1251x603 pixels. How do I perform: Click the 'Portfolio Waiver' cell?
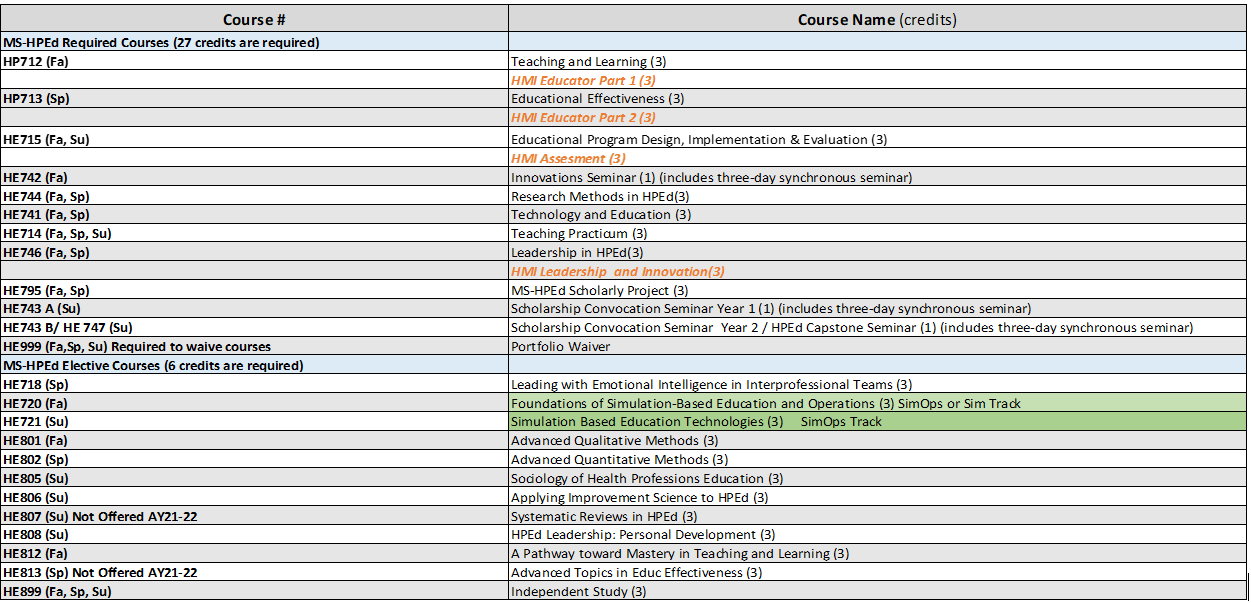(560, 347)
